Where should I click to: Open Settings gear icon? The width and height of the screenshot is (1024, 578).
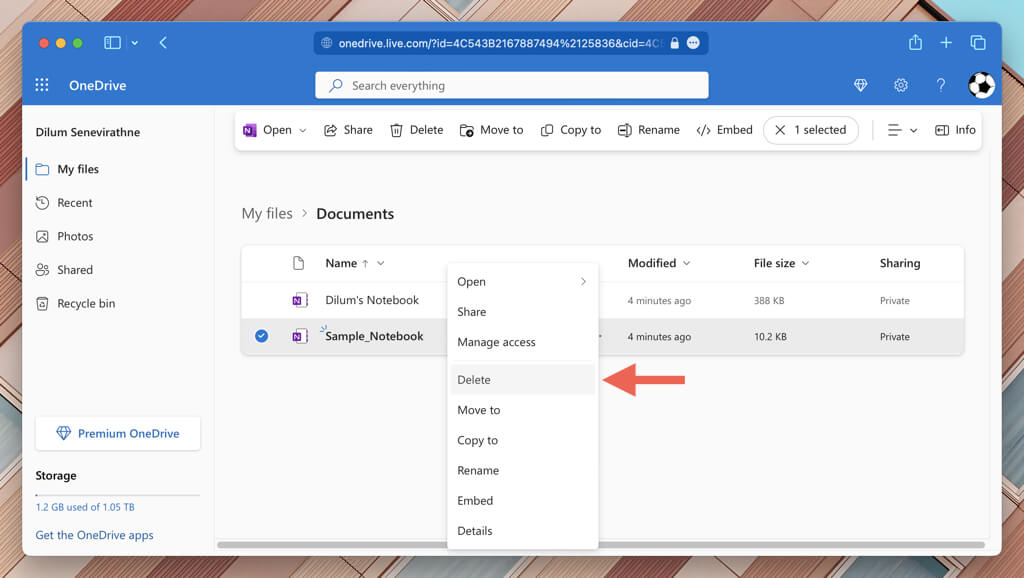[x=900, y=86]
